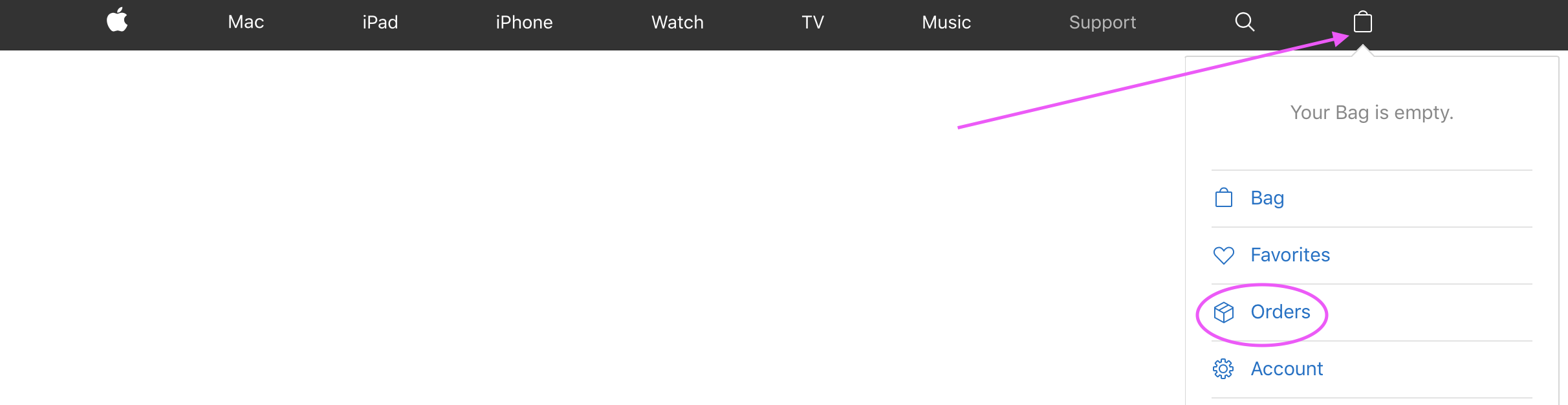
Task: Open the iPad menu item
Action: (x=380, y=23)
